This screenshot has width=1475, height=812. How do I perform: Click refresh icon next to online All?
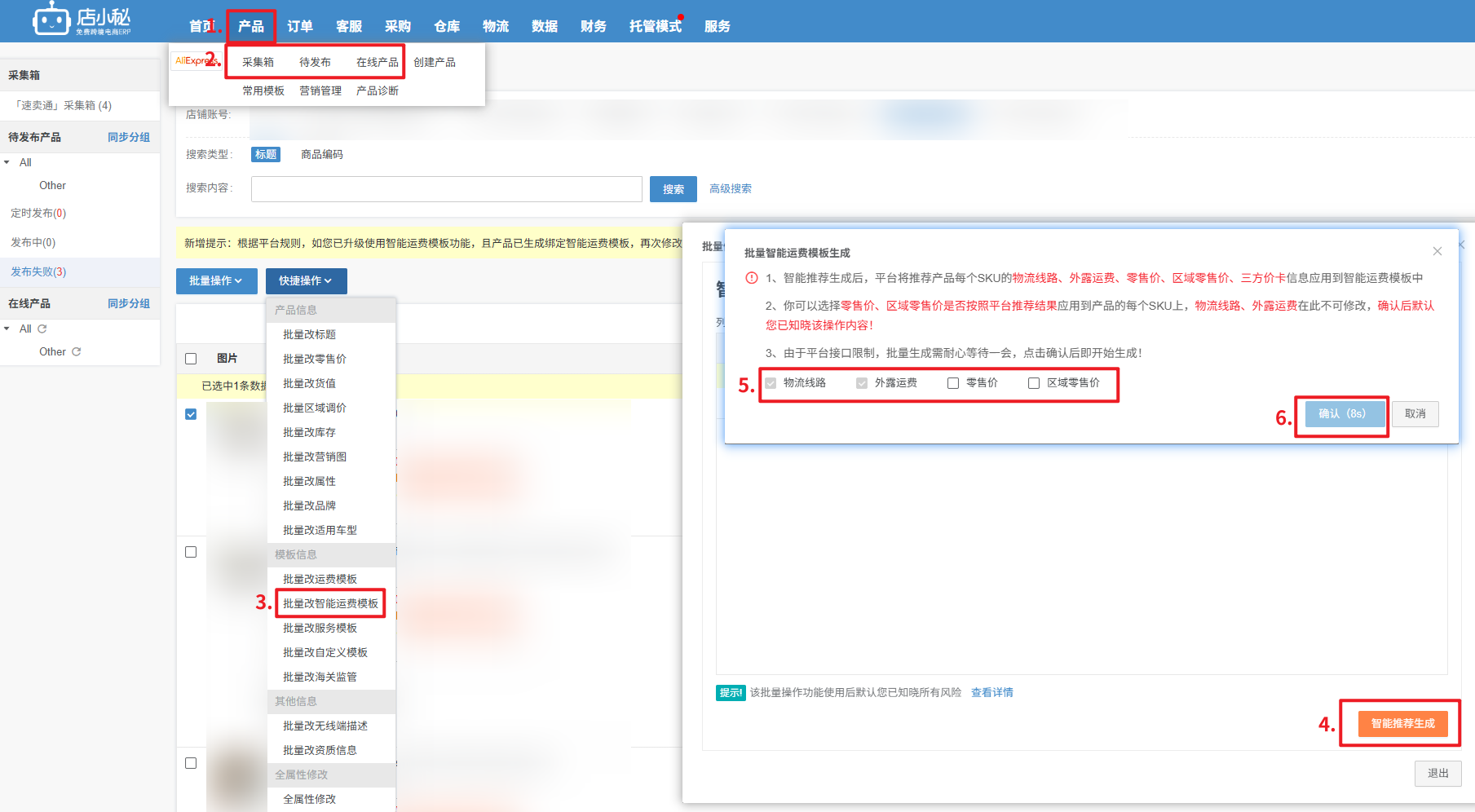tap(42, 329)
